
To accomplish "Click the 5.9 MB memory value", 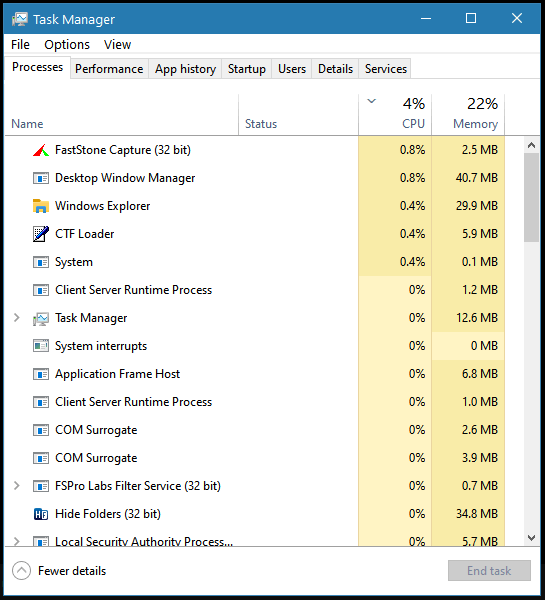I will (x=480, y=234).
